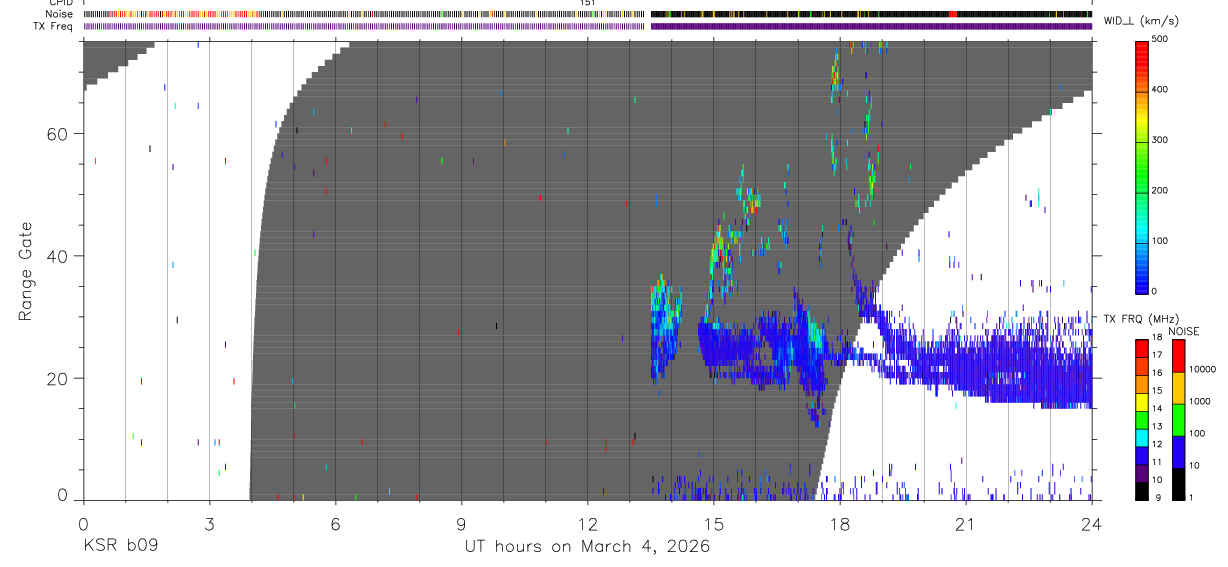Viewport: 1228px width, 567px height.
Task: Click the '10000' tick on NOISE scale
Action: 1202,370
